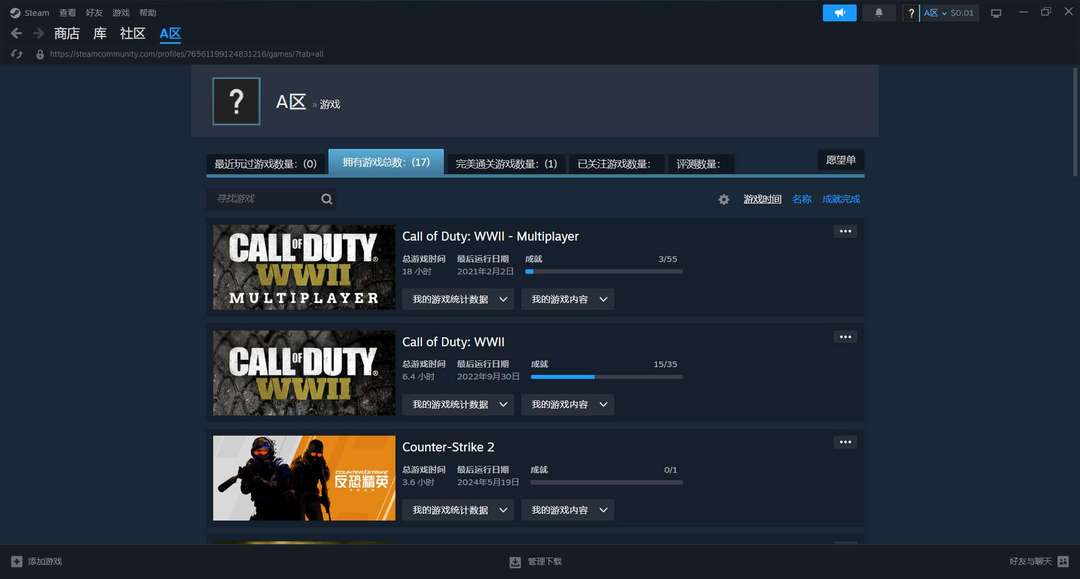This screenshot has height=579, width=1080.
Task: Open Call of Duty: WWII title link
Action: point(453,341)
